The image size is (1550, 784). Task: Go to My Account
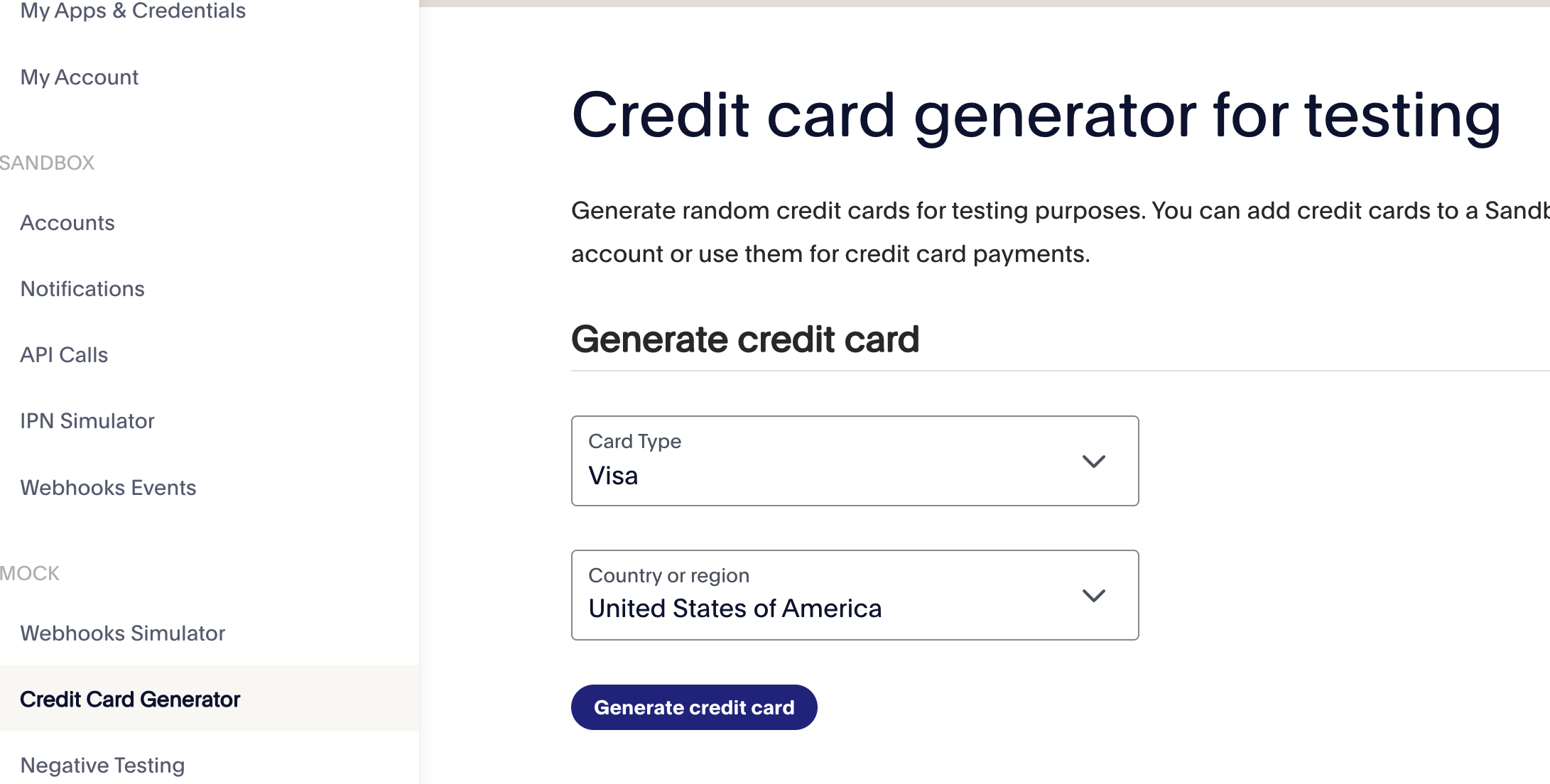tap(80, 77)
